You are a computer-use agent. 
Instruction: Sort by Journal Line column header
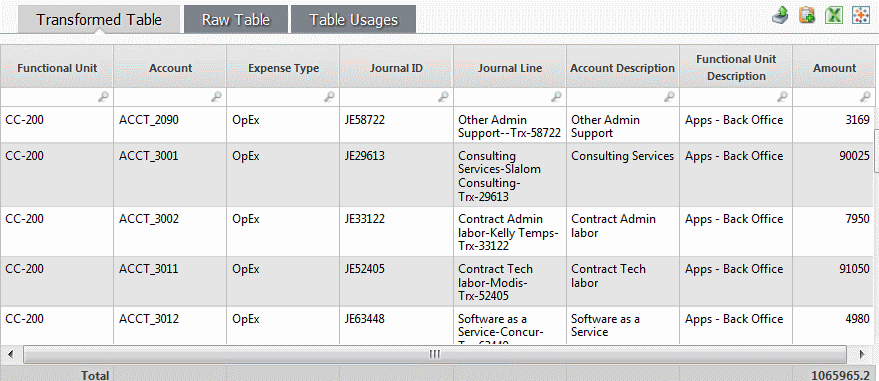pyautogui.click(x=510, y=68)
